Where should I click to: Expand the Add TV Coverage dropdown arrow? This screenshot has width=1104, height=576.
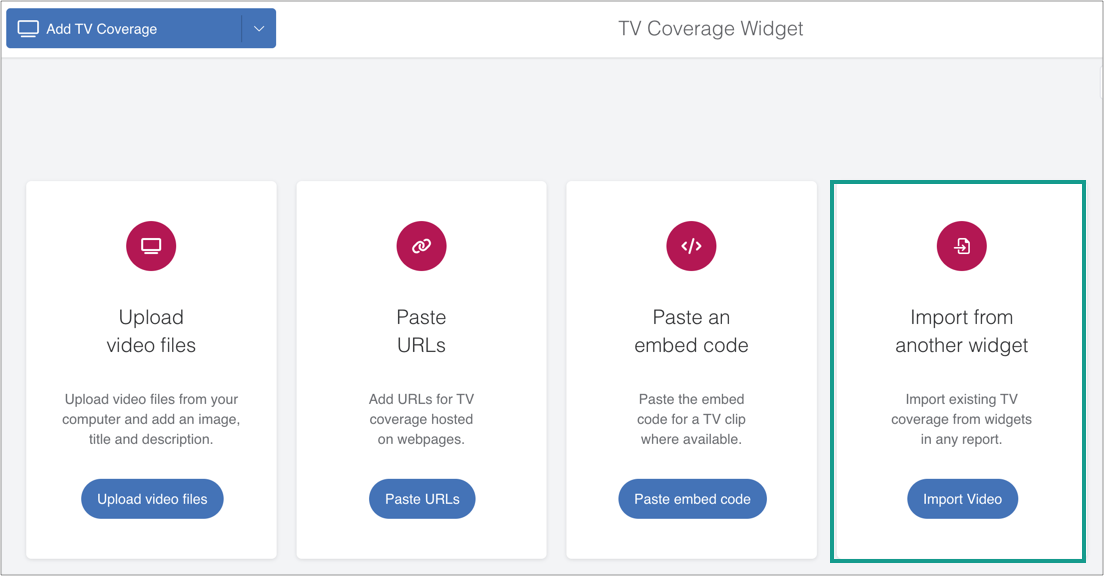[259, 29]
